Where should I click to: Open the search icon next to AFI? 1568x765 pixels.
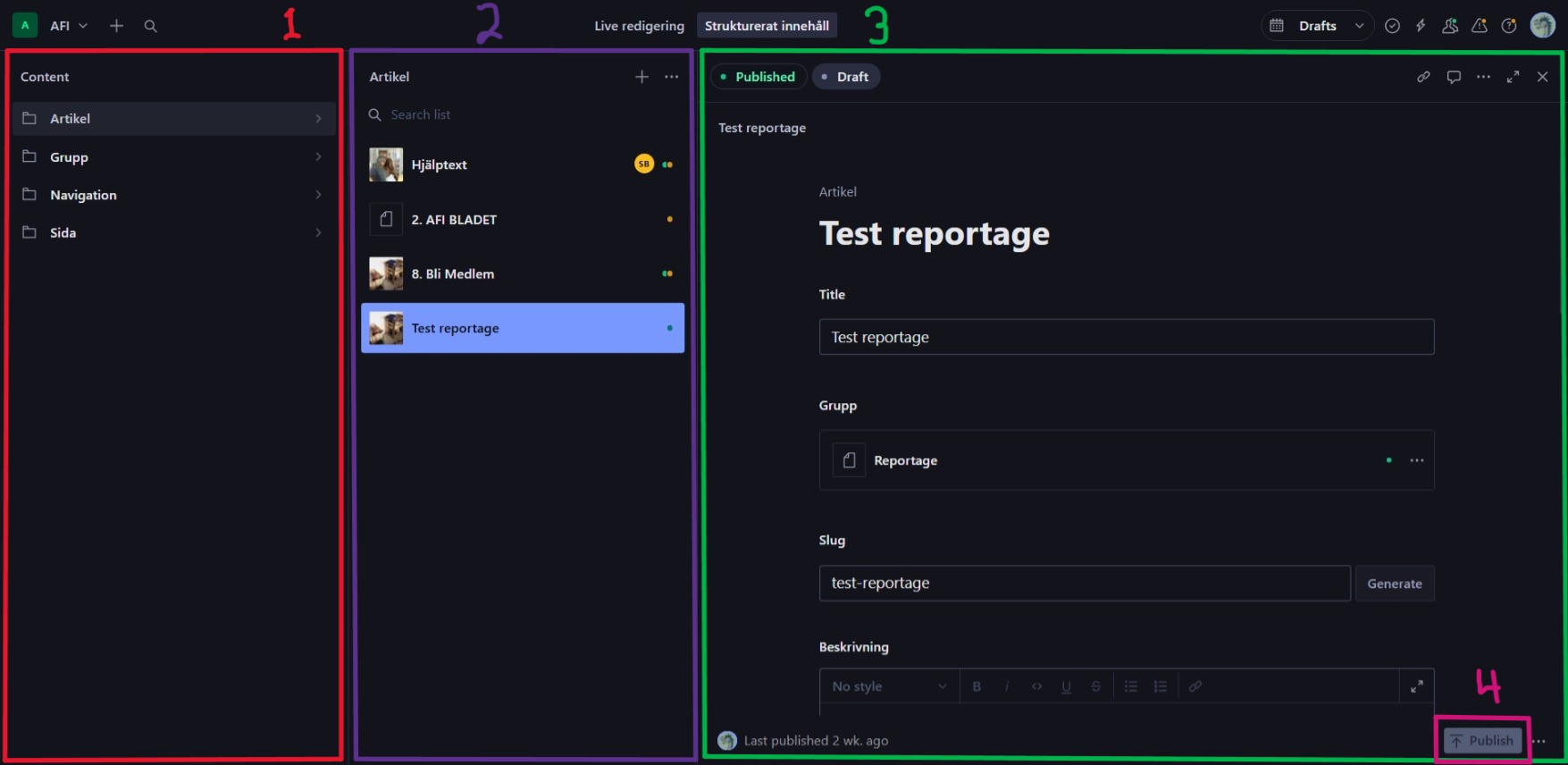coord(150,26)
